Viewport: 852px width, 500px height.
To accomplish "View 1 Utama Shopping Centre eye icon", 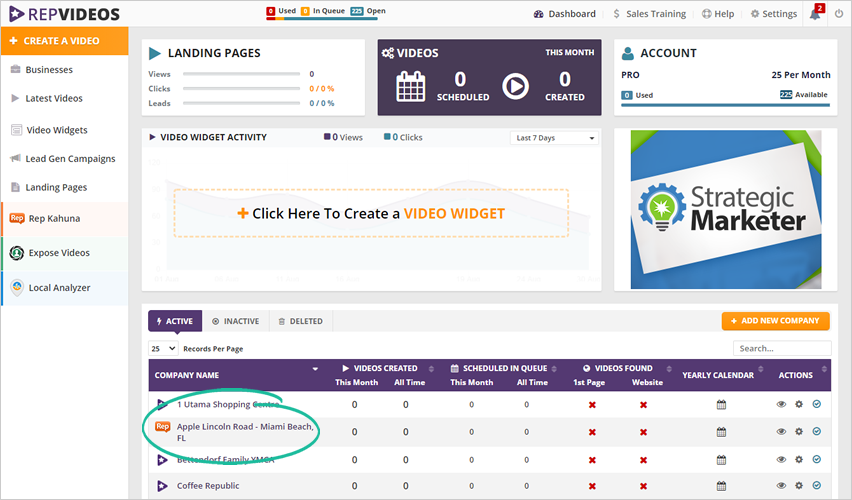I will pos(781,405).
